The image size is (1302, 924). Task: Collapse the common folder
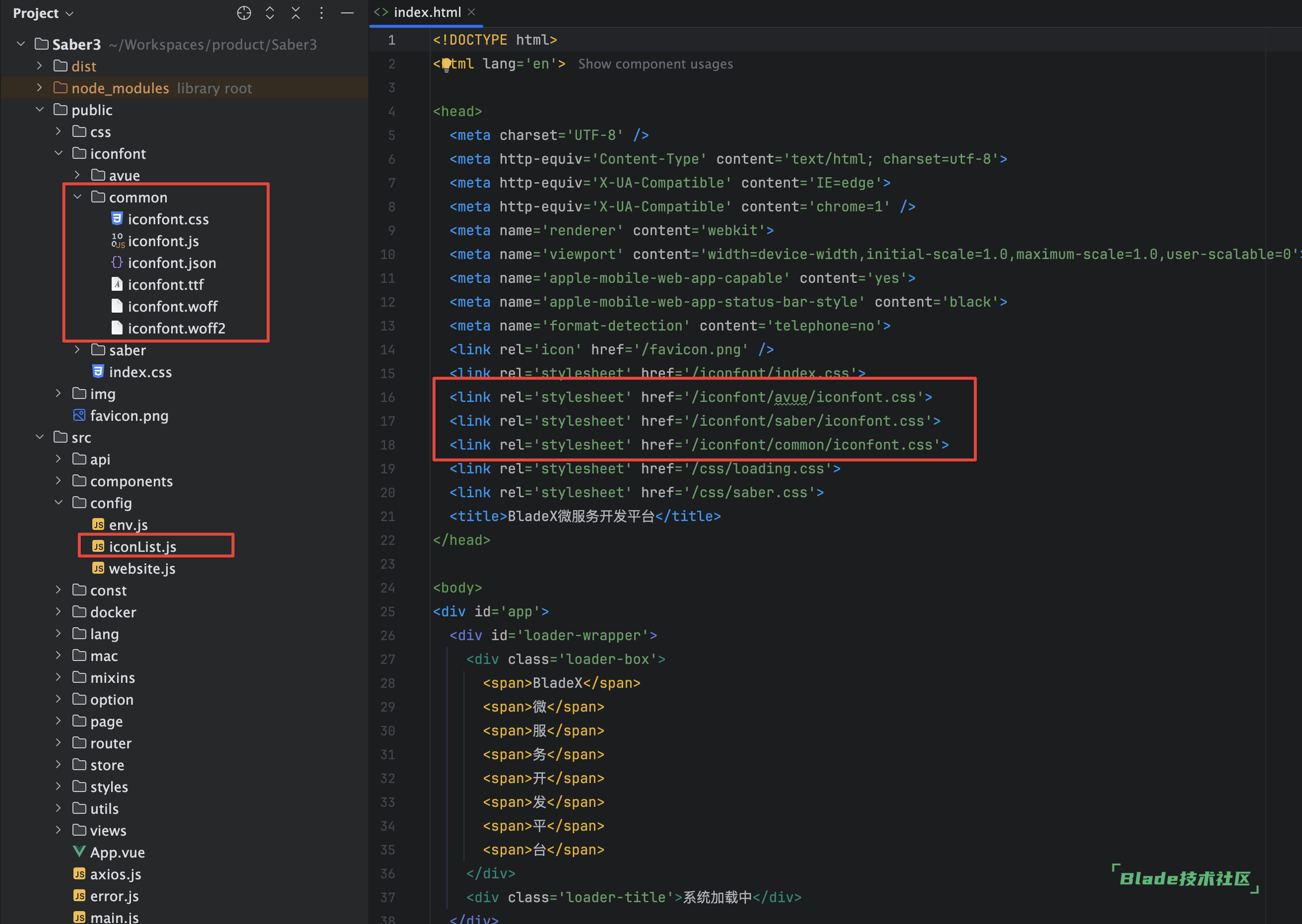pos(77,197)
